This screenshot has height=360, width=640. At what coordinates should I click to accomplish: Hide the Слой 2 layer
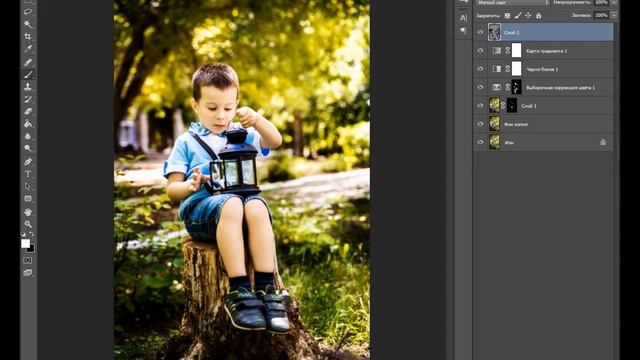point(480,32)
